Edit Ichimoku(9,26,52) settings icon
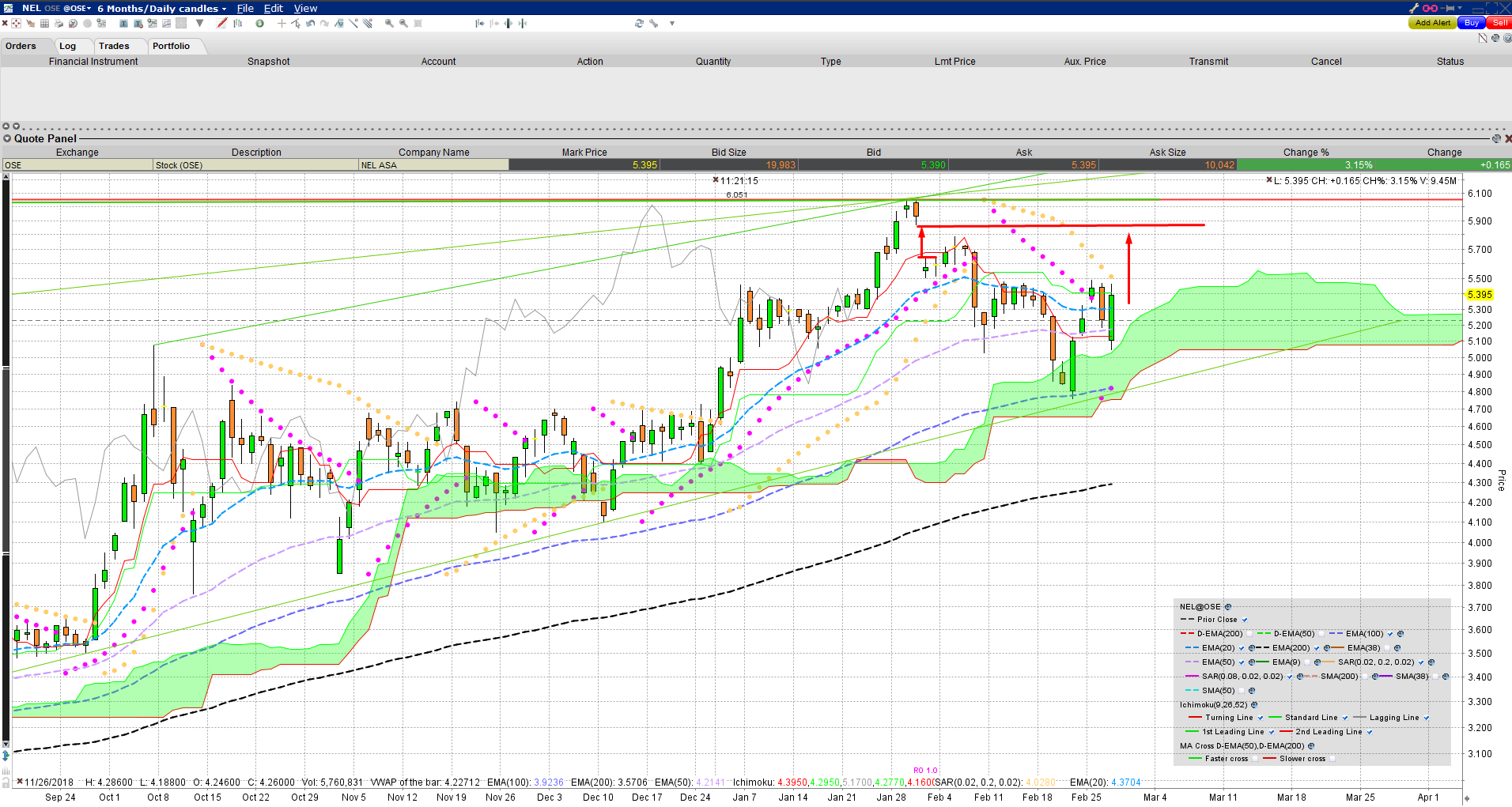This screenshot has width=1512, height=807. (1254, 705)
